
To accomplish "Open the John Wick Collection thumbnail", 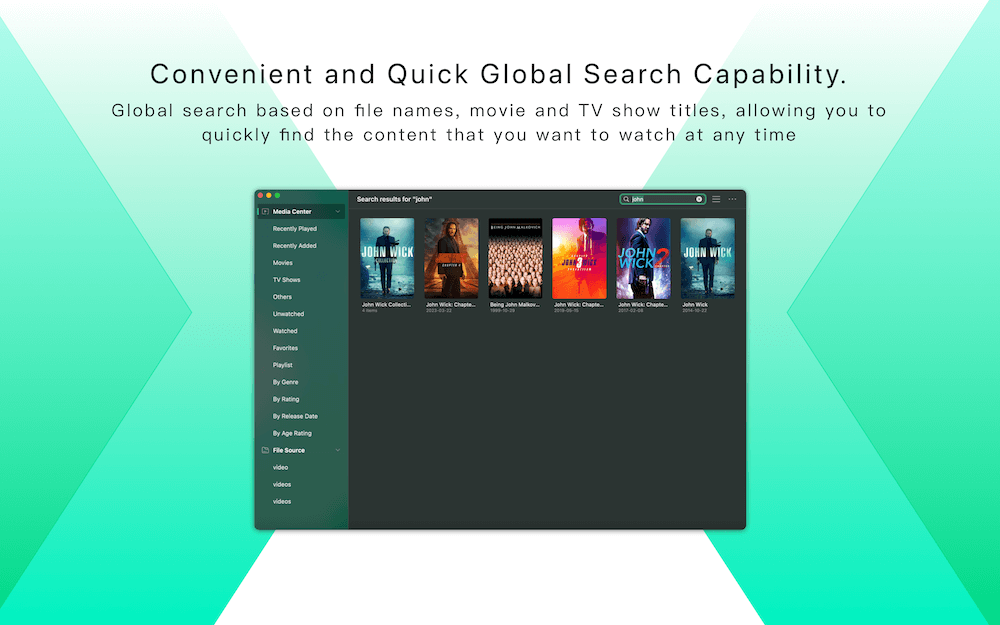I will coord(385,258).
